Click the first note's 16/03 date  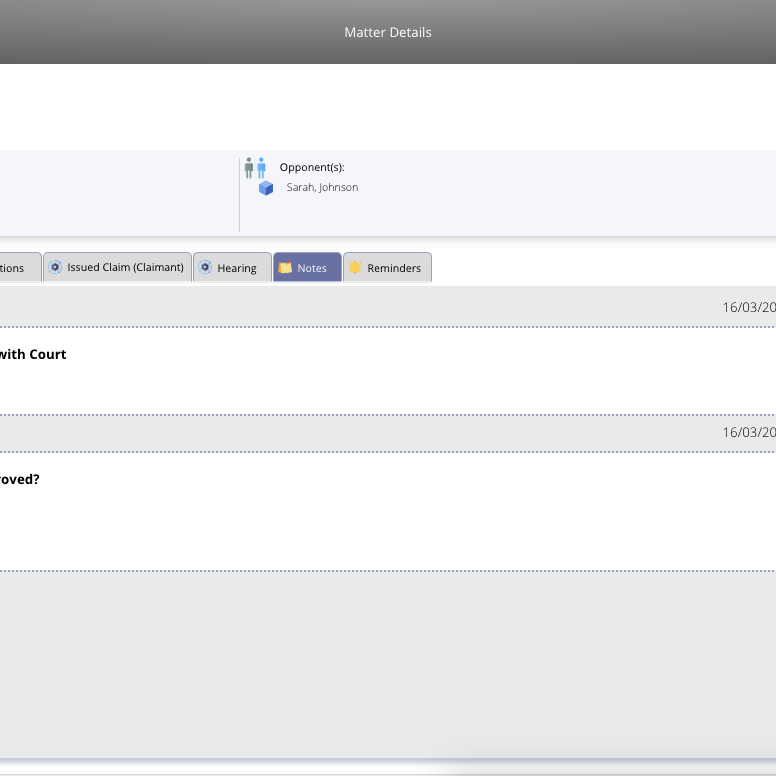point(749,307)
